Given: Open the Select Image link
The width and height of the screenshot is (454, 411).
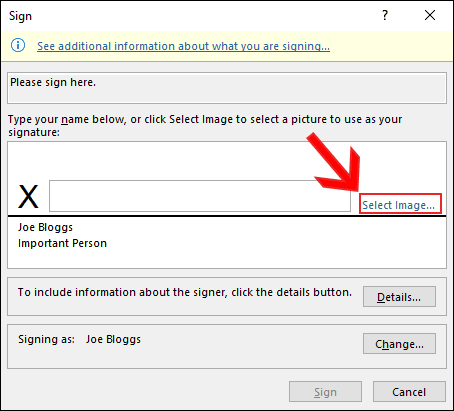Looking at the screenshot, I should coord(399,205).
